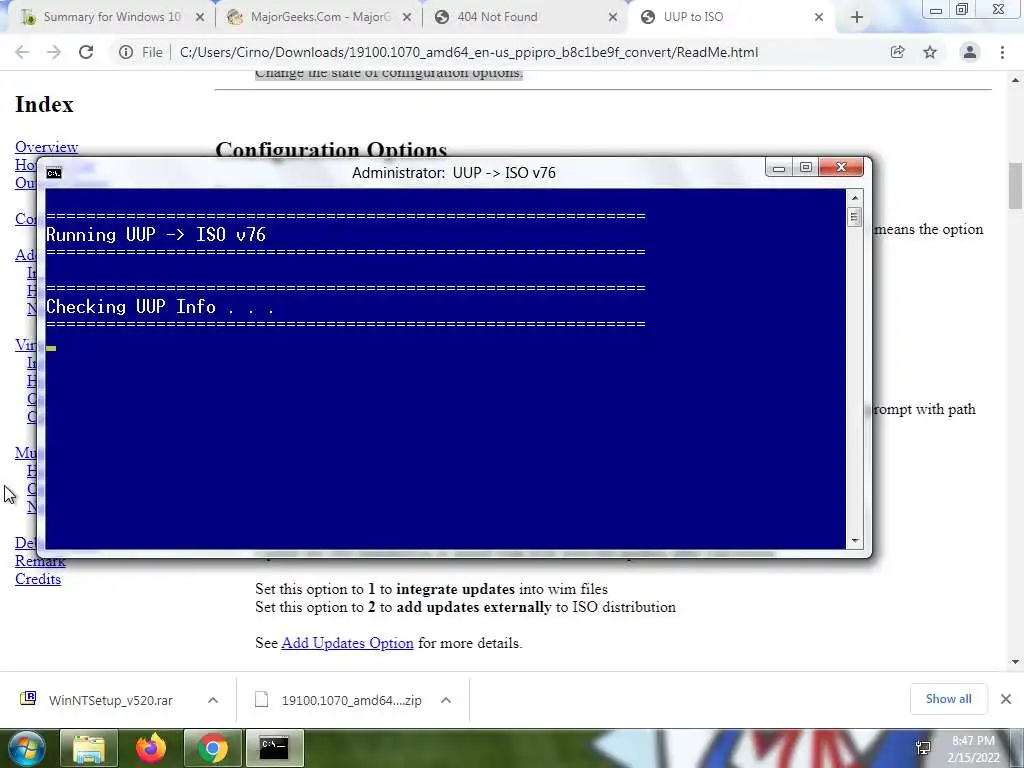Share this page icon
Viewport: 1024px width, 768px height.
click(x=897, y=52)
